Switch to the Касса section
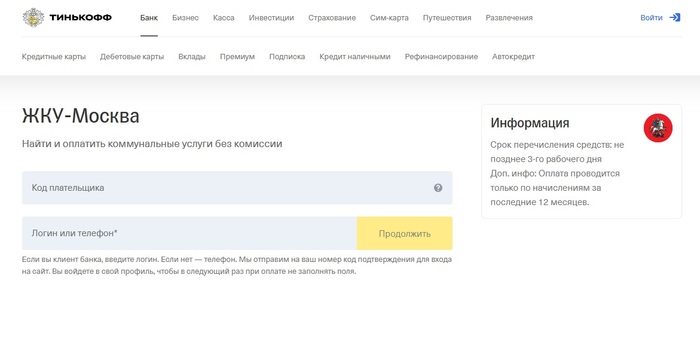The width and height of the screenshot is (700, 360). click(224, 18)
